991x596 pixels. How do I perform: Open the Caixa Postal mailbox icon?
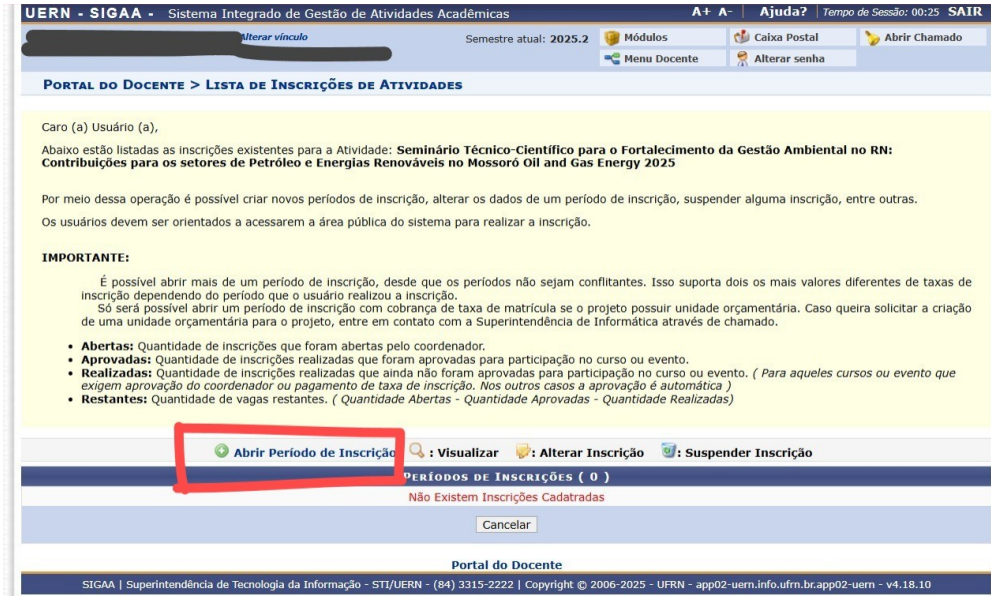742,37
